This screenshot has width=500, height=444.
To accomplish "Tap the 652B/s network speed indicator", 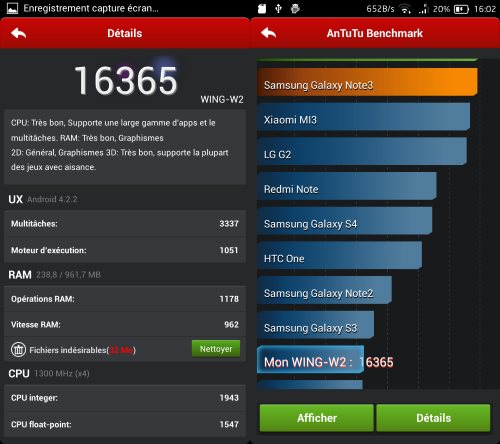I will [380, 9].
